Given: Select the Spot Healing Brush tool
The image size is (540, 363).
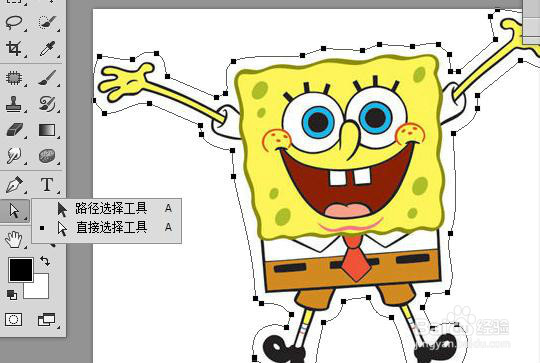Looking at the screenshot, I should point(14,78).
